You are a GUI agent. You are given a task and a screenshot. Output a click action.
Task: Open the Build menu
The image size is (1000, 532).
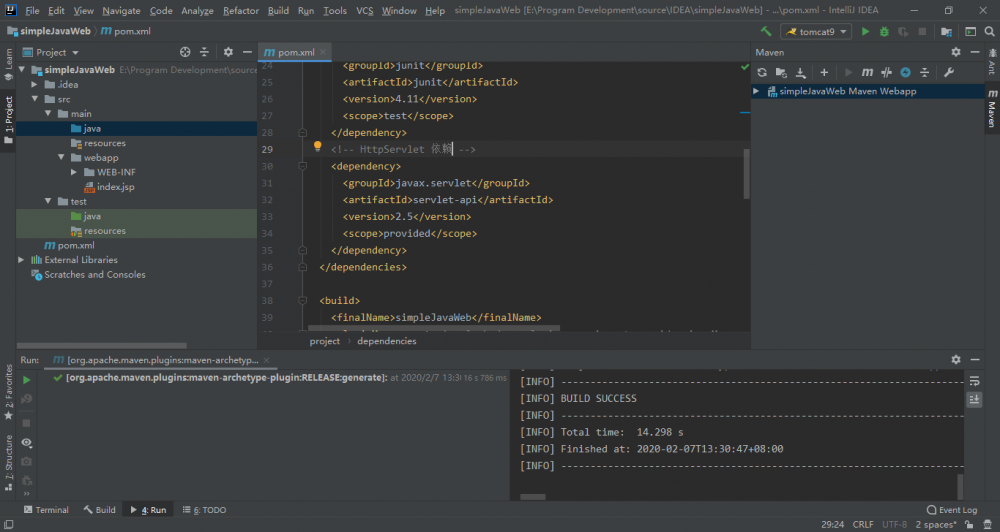(278, 11)
